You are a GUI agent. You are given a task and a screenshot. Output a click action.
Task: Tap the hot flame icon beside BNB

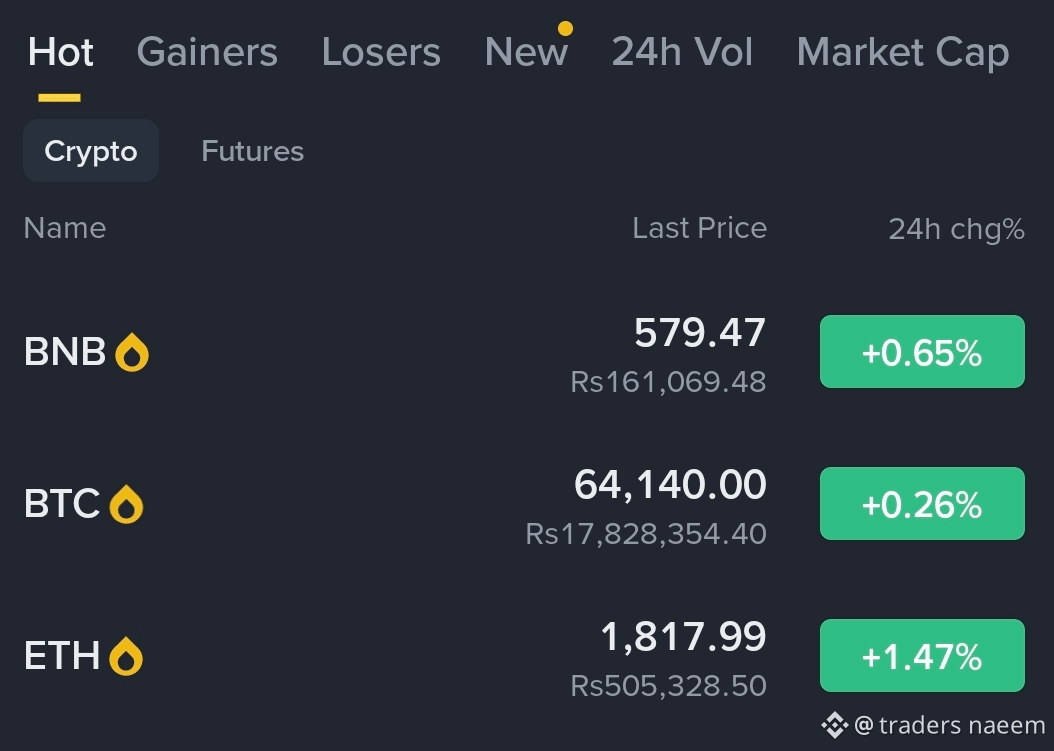tap(132, 352)
